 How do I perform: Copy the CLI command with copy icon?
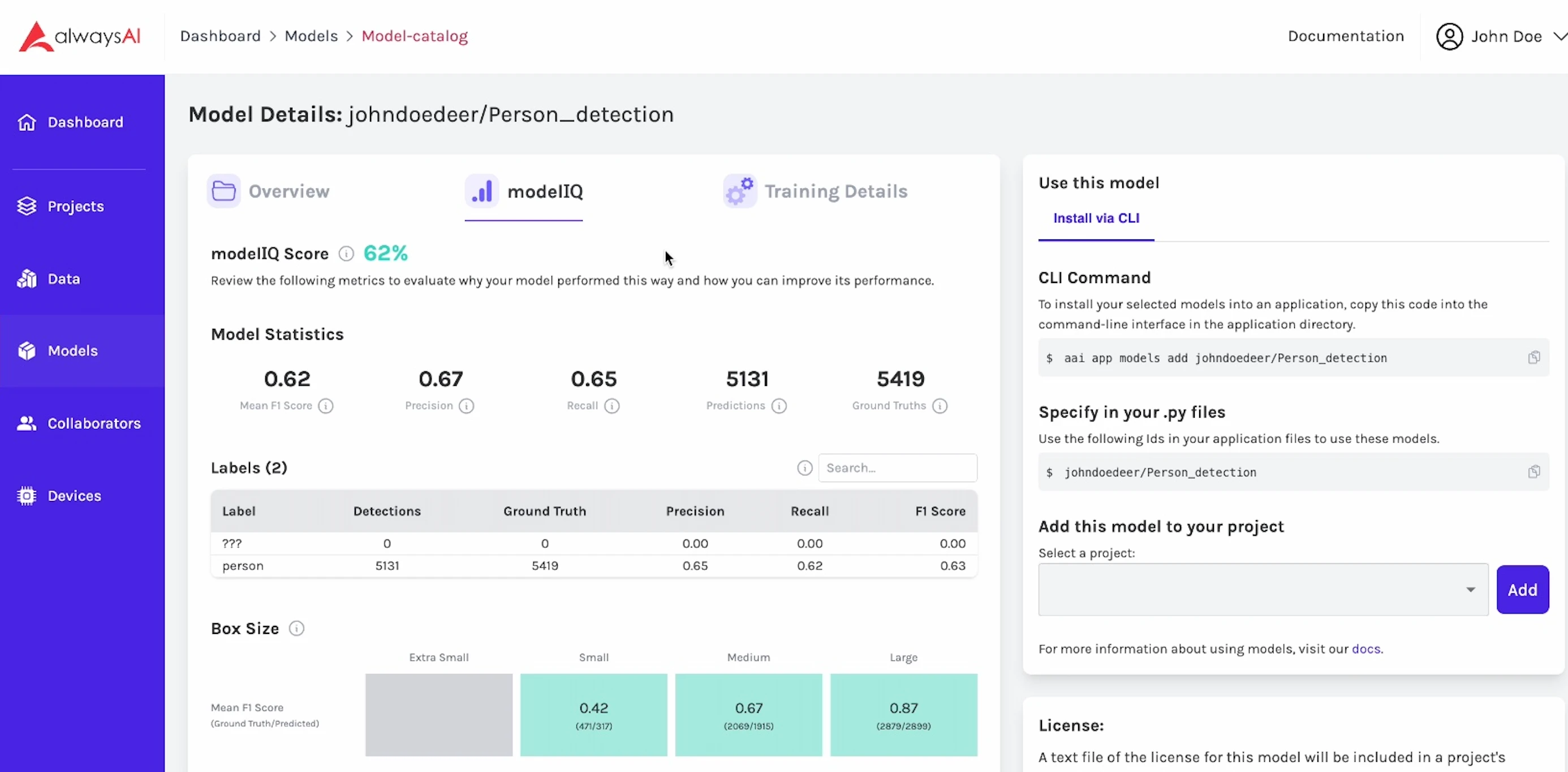(1533, 357)
